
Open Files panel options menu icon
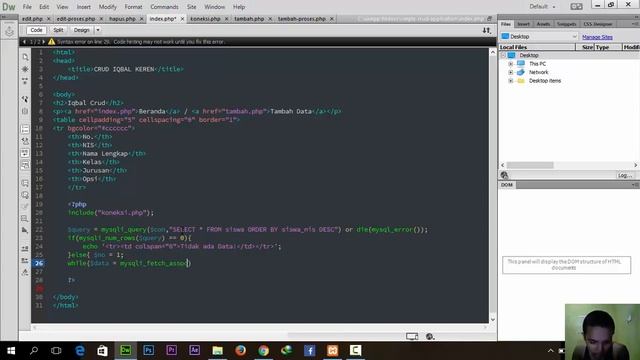tap(635, 24)
